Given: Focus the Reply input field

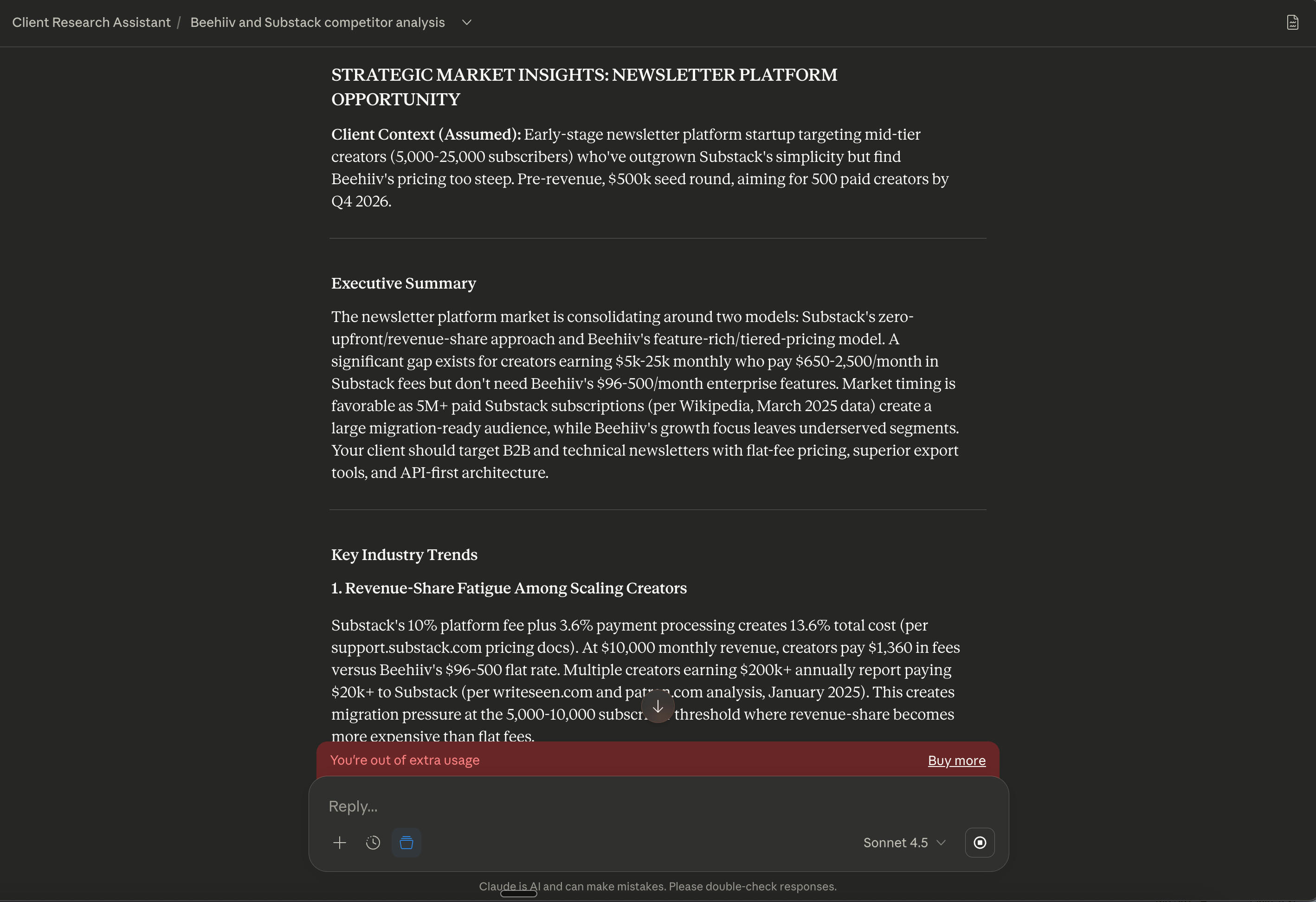Looking at the screenshot, I should [x=623, y=806].
